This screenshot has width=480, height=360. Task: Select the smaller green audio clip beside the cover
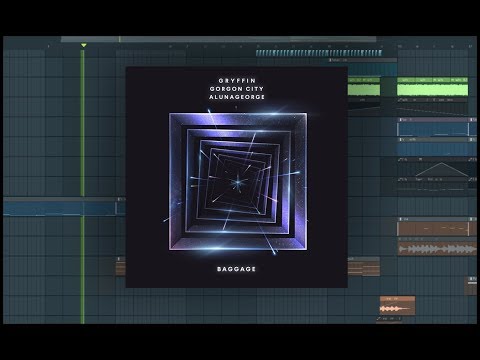click(364, 87)
